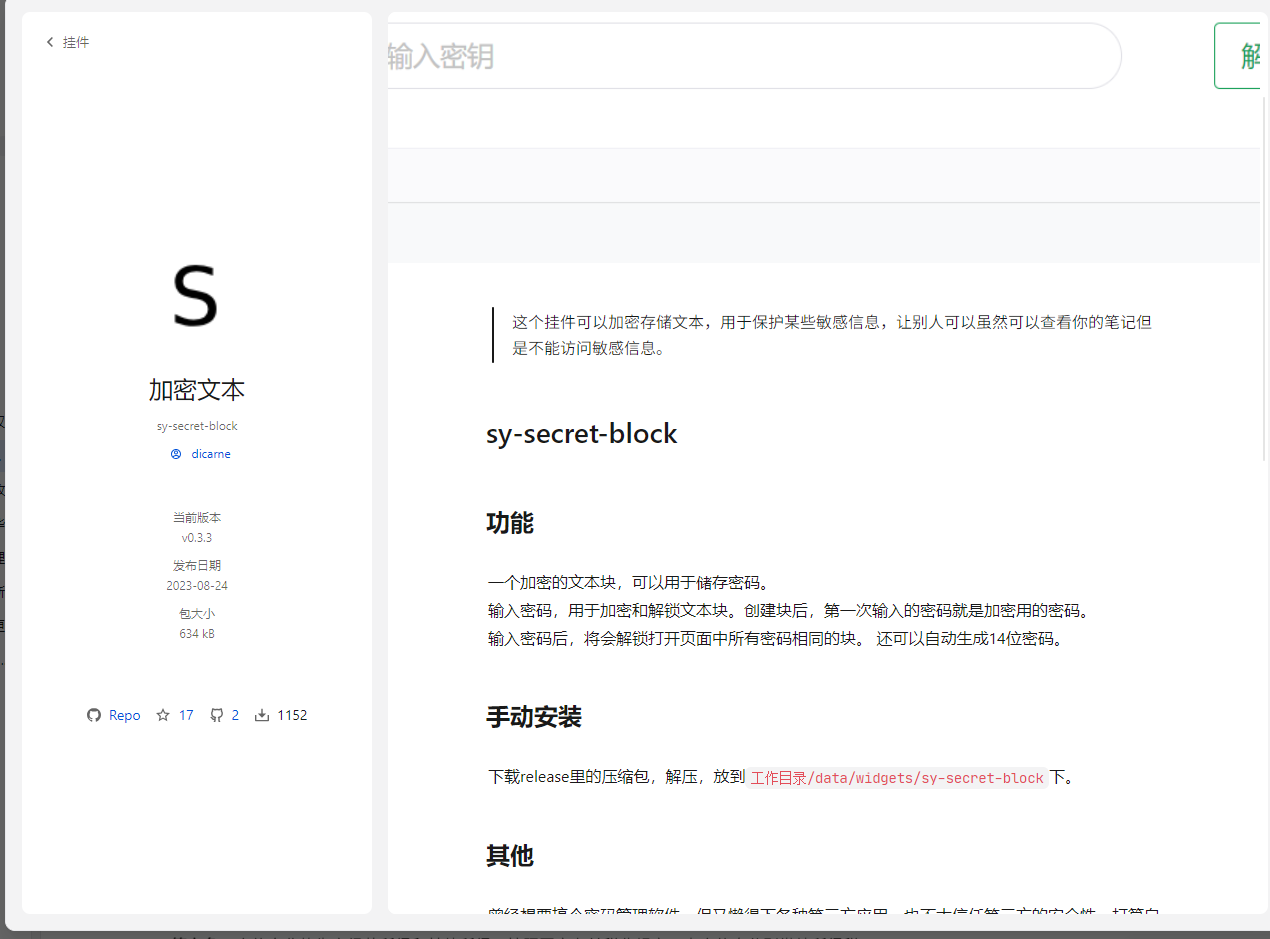Open the Repo link
Image resolution: width=1270 pixels, height=939 pixels.
coord(125,715)
